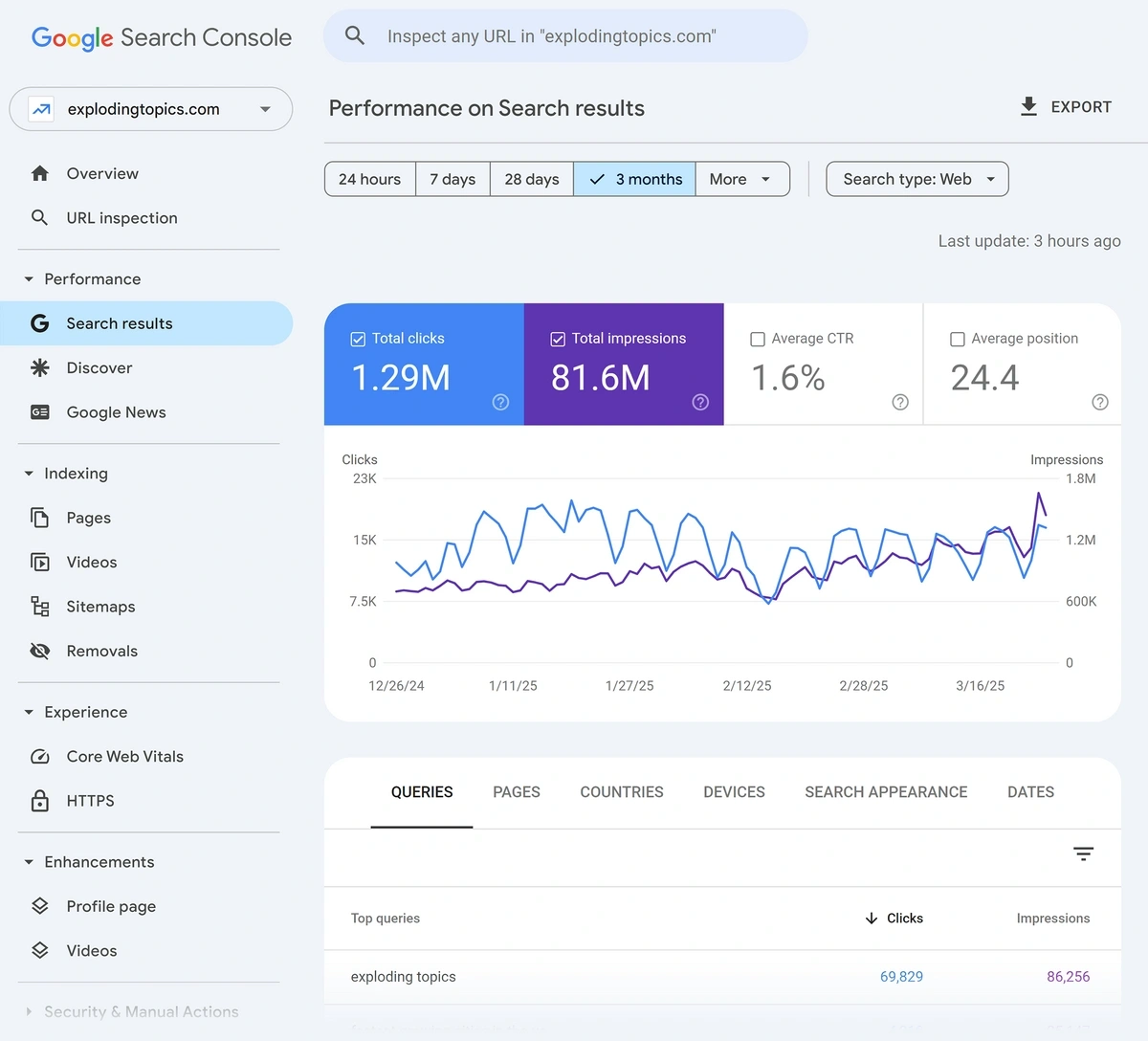This screenshot has width=1148, height=1041.
Task: Click the 69,829 clicks value
Action: pos(901,977)
